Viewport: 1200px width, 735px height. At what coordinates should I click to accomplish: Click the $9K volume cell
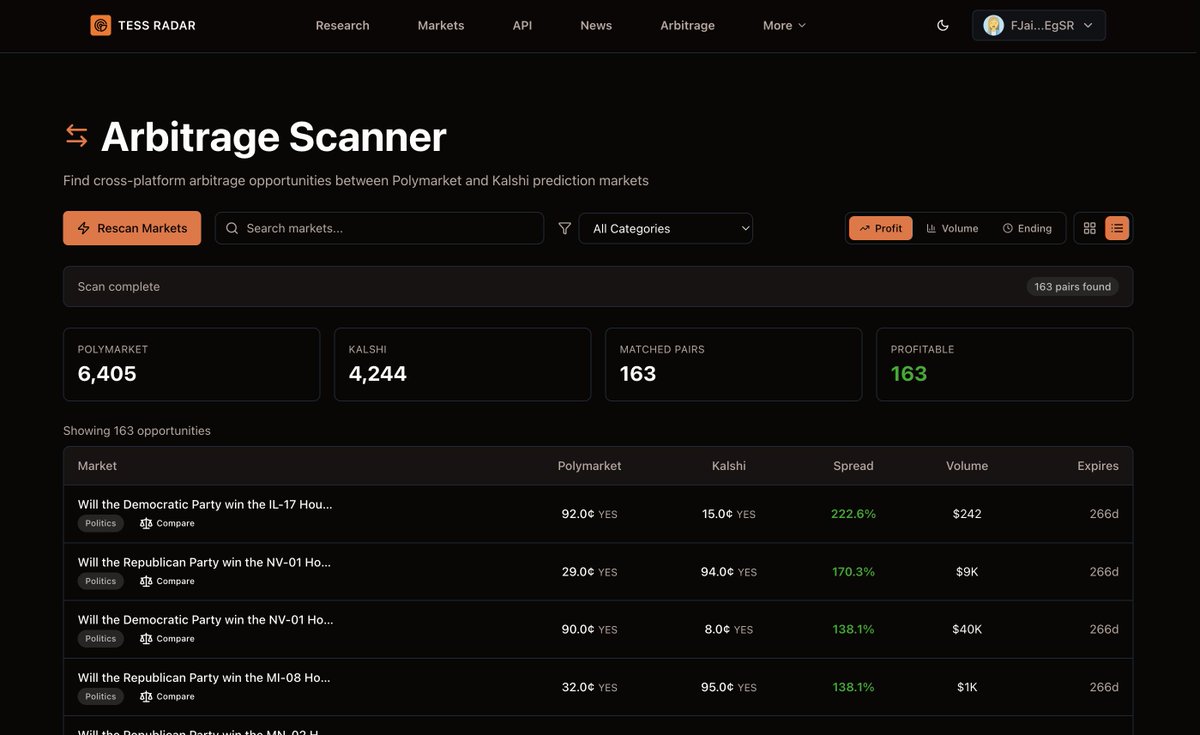point(967,572)
